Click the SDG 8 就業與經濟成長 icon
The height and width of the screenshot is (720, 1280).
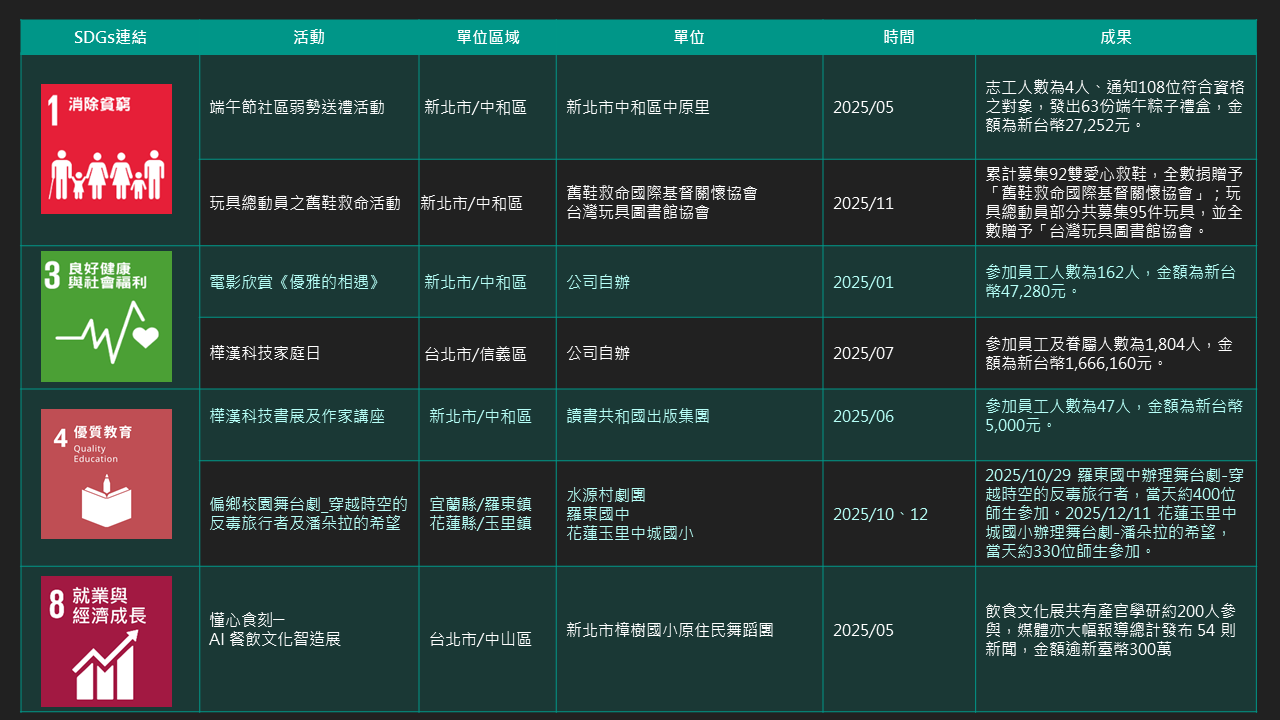(x=106, y=641)
